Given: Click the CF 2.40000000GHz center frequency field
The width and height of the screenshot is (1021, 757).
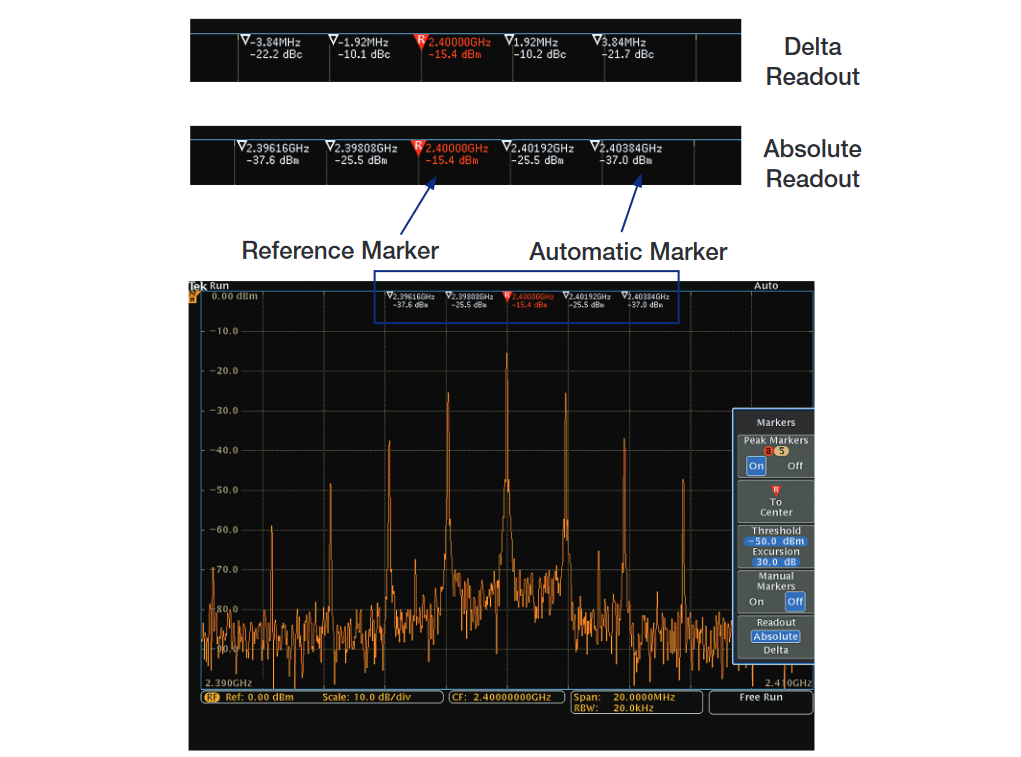Looking at the screenshot, I should (505, 699).
